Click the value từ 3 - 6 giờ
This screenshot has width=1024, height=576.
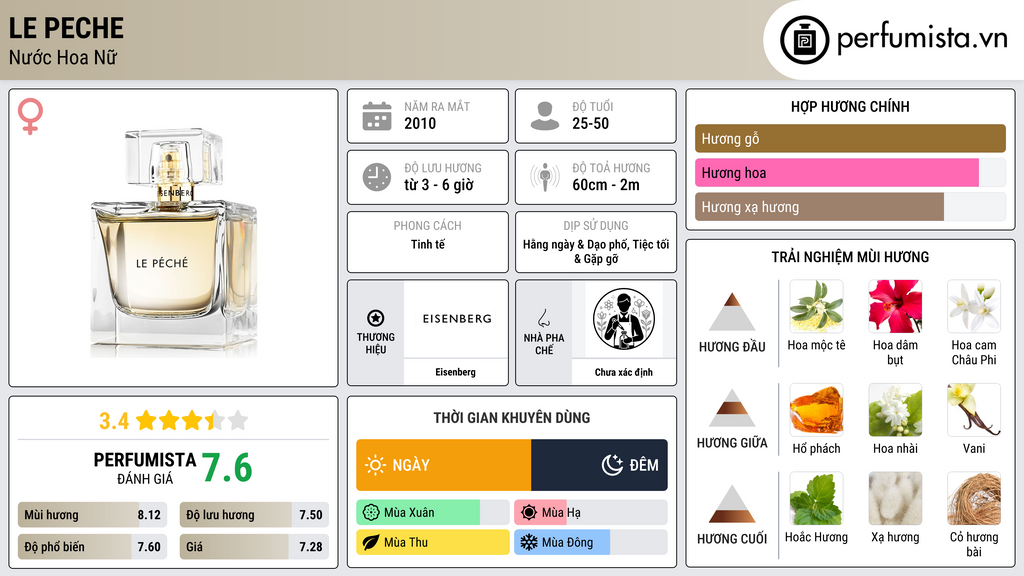[439, 185]
